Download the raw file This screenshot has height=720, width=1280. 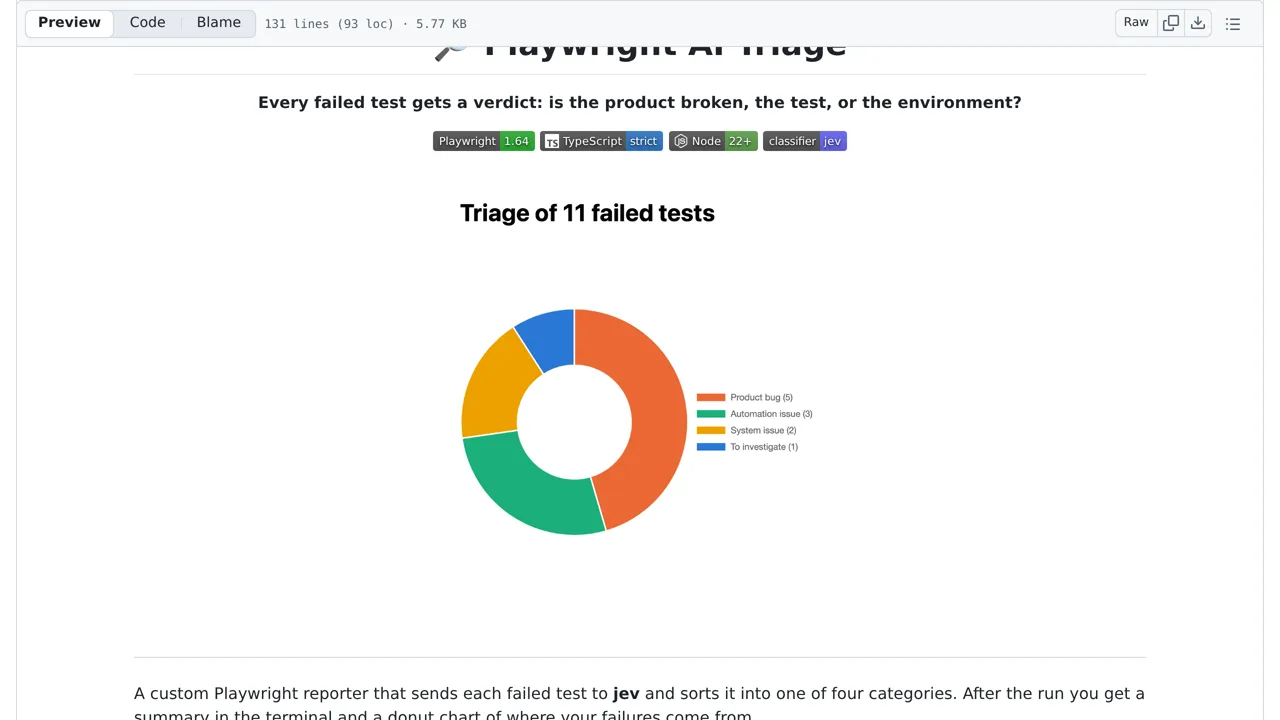tap(1198, 23)
